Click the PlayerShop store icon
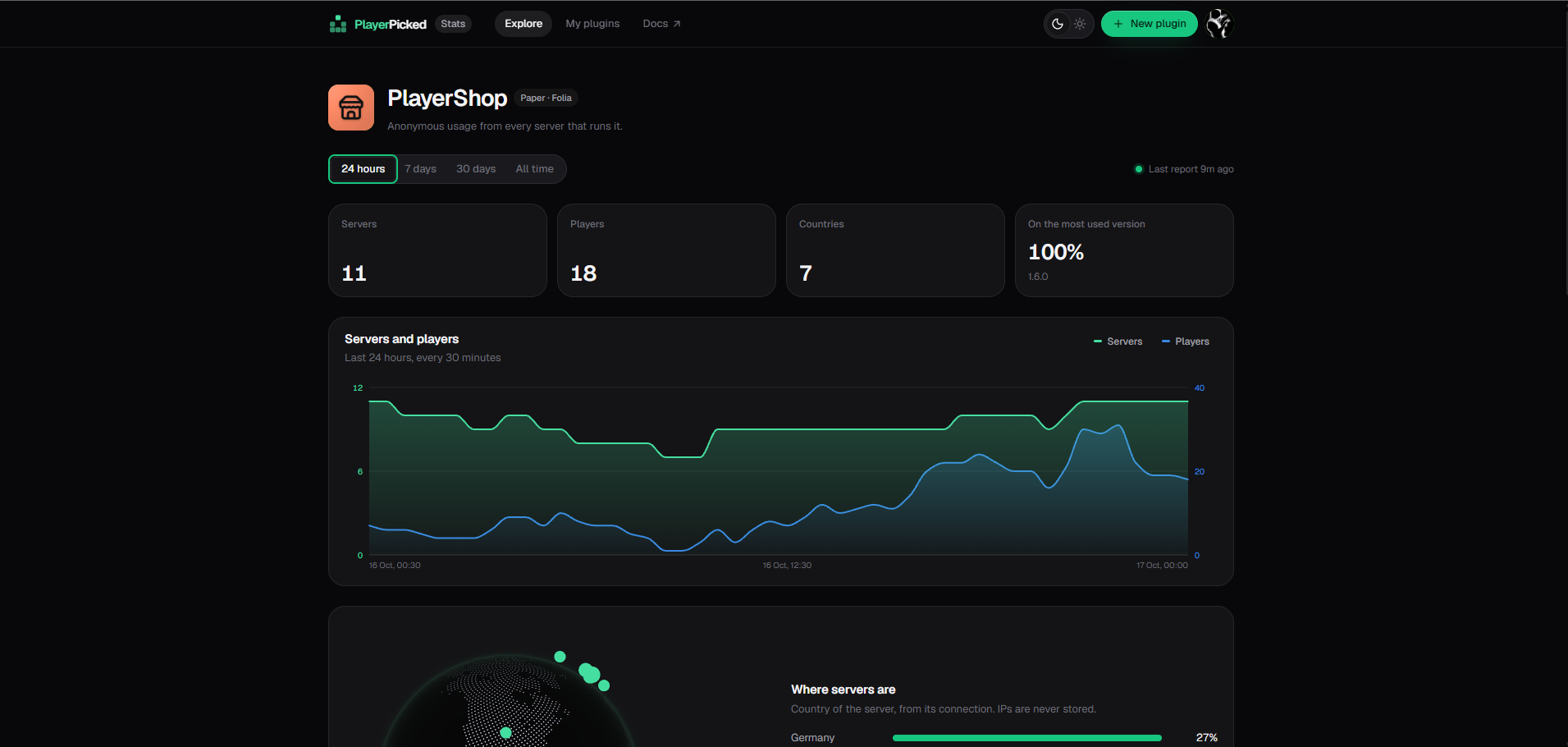This screenshot has height=747, width=1568. tap(351, 108)
